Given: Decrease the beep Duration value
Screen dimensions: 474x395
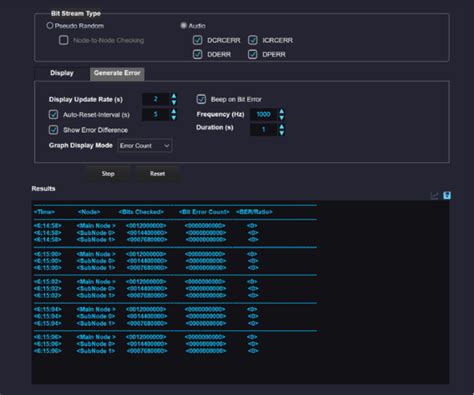Looking at the screenshot, I should [282, 133].
